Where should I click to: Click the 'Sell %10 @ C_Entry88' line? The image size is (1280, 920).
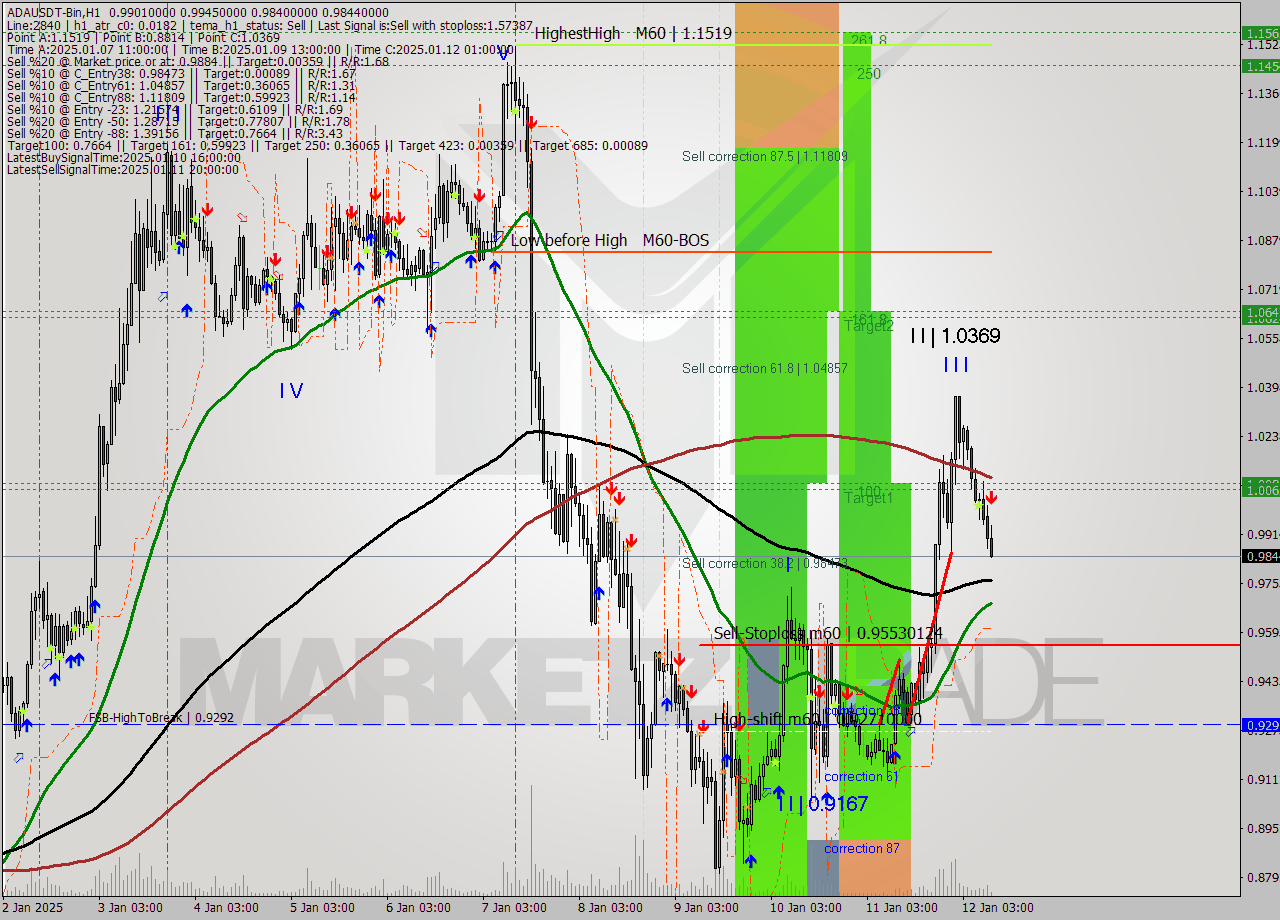coord(181,97)
